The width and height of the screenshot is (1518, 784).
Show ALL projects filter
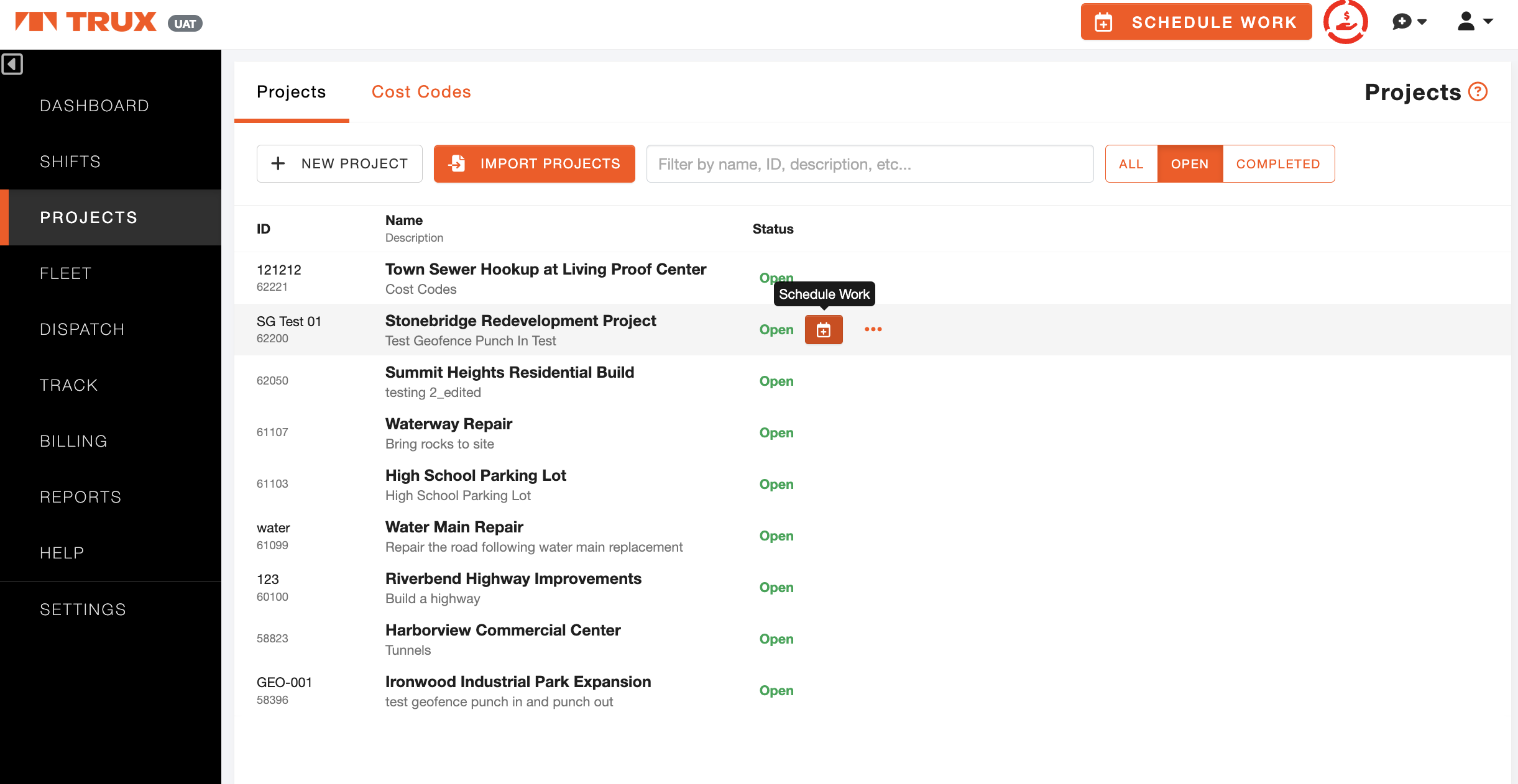click(1131, 164)
